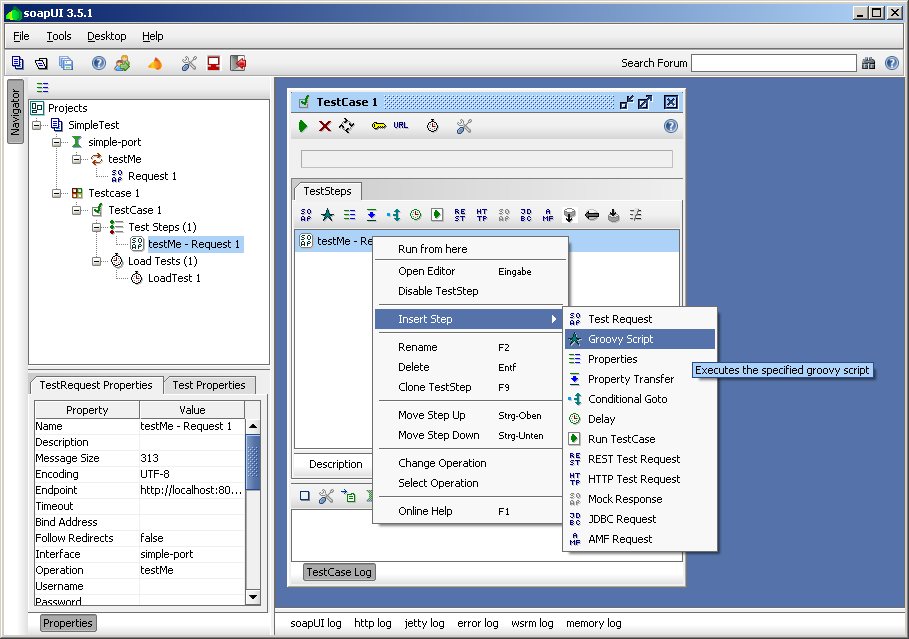Screen dimensions: 909x639
Task: Click REST icon in TestSteps toolbar
Action: [x=460, y=215]
